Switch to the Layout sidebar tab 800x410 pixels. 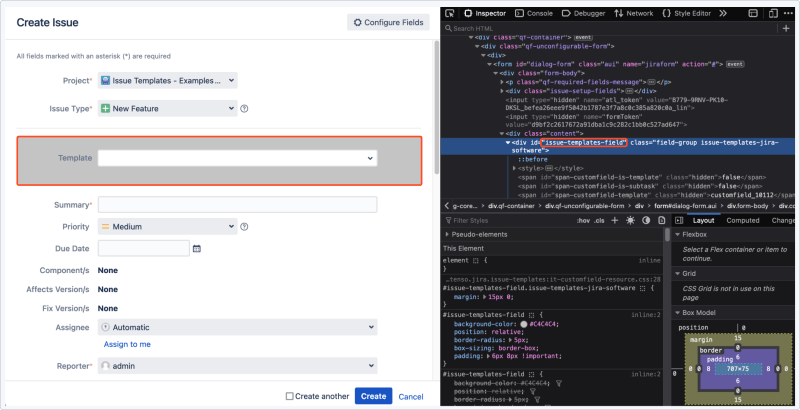pyautogui.click(x=704, y=220)
